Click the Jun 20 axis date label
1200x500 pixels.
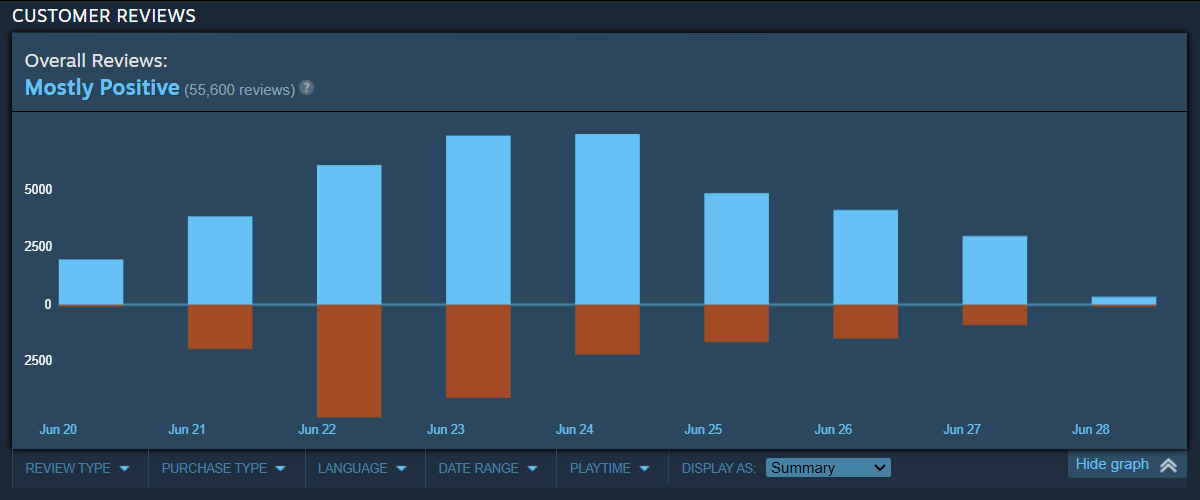click(58, 430)
